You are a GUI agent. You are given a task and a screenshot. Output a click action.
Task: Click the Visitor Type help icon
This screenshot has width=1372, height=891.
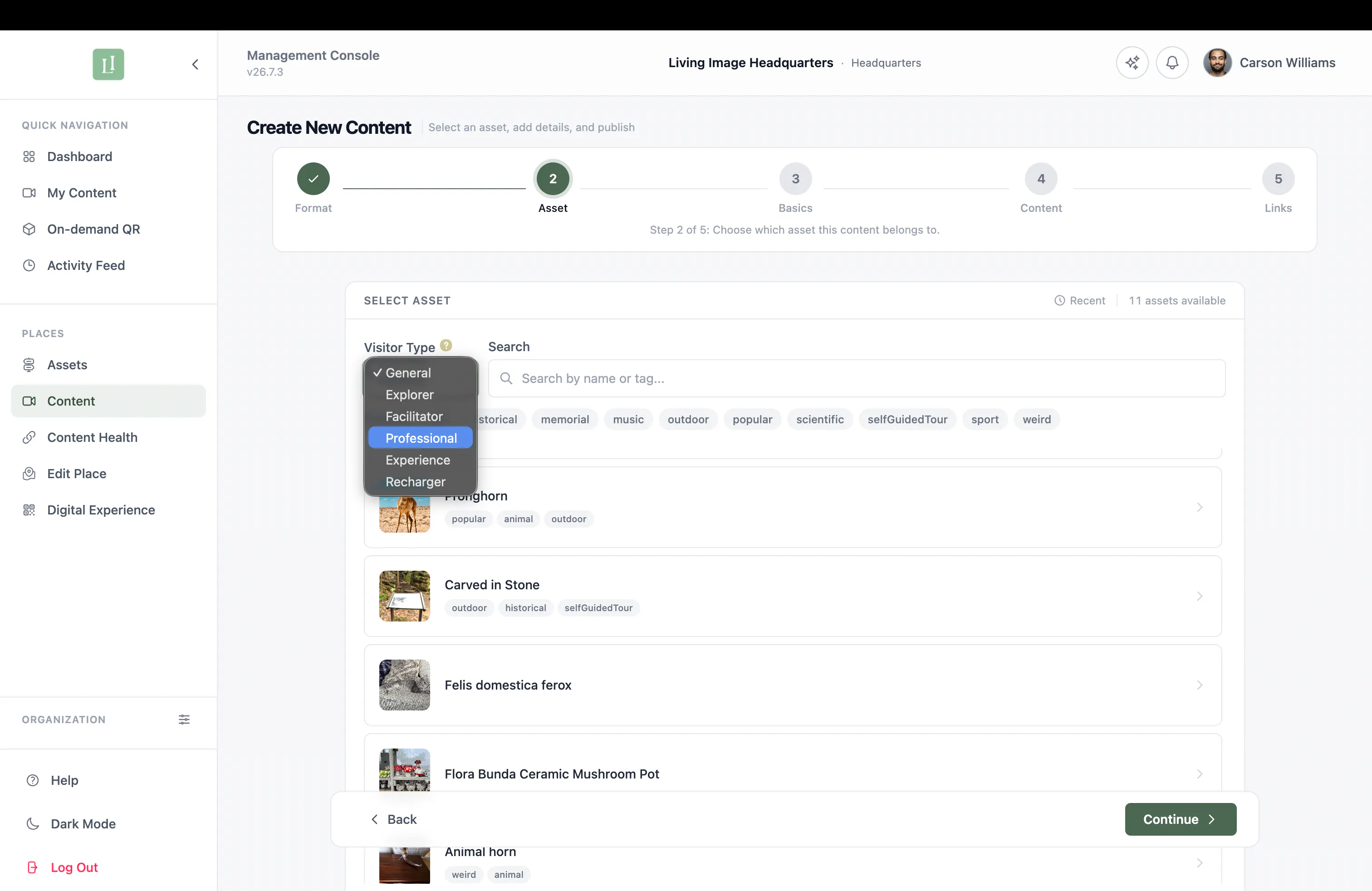point(446,345)
